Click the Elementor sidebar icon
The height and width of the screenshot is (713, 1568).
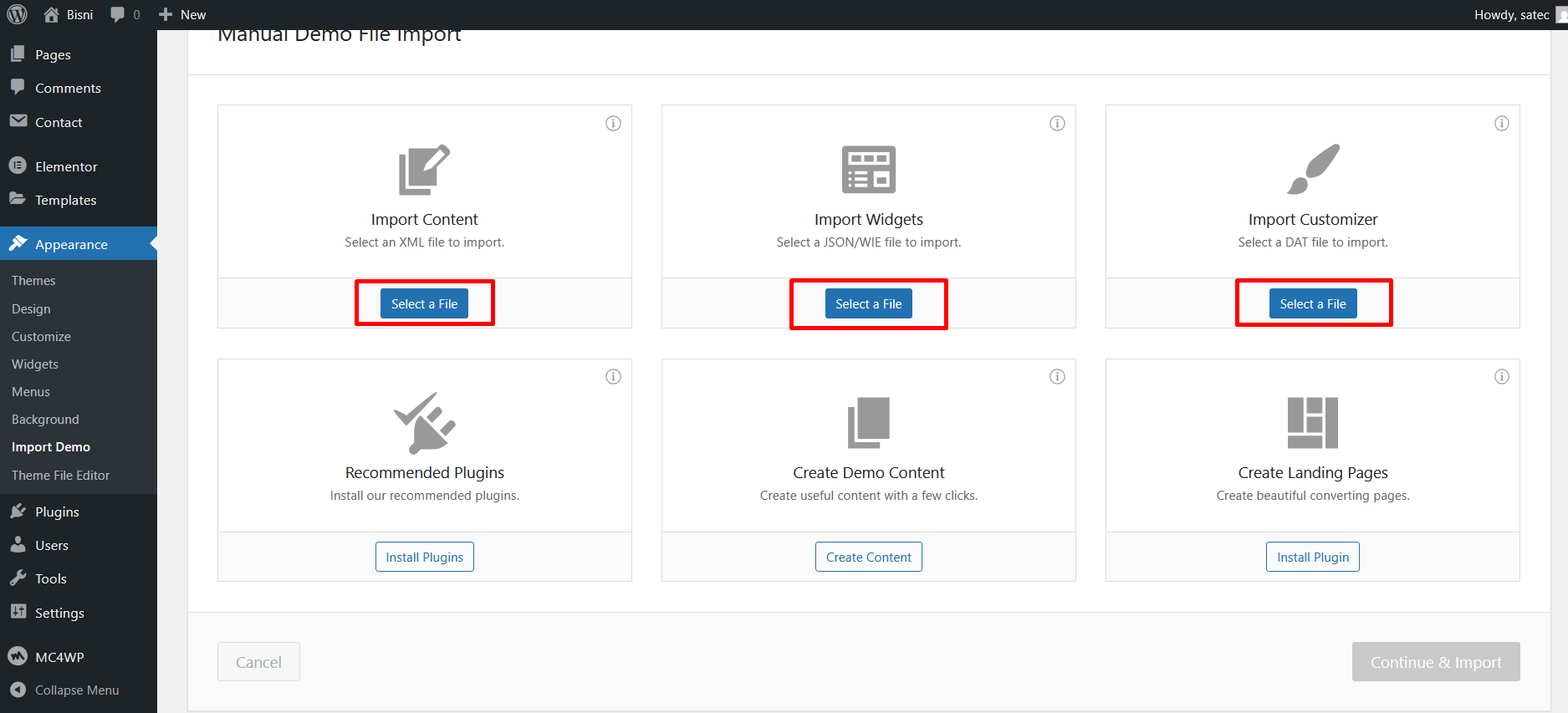tap(18, 166)
